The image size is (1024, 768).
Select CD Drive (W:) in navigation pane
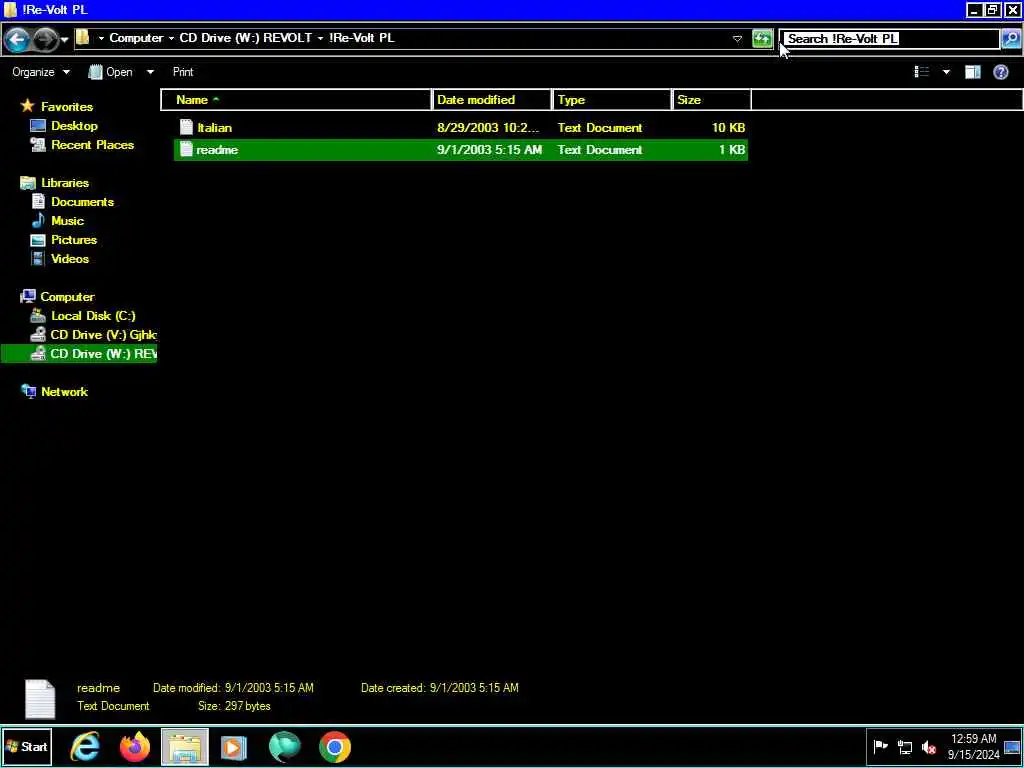(x=79, y=353)
